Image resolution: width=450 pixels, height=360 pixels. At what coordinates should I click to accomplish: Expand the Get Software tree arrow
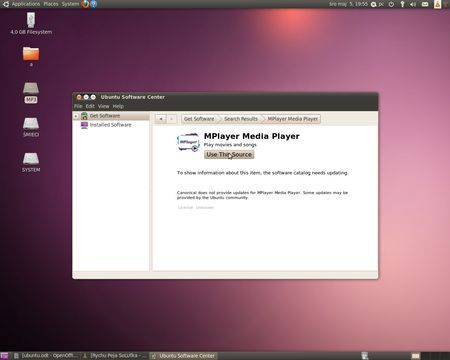tap(76, 116)
